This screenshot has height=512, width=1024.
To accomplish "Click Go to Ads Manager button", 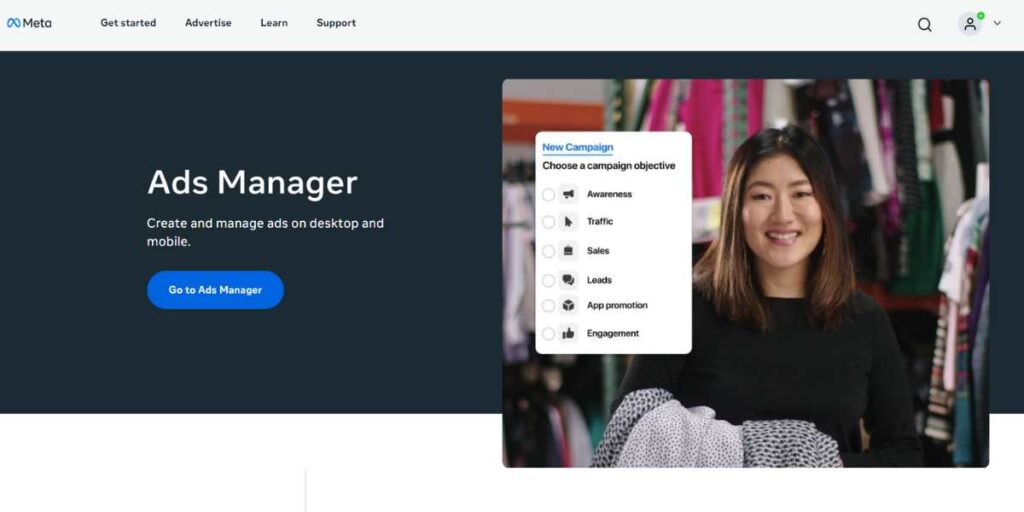I will 216,290.
